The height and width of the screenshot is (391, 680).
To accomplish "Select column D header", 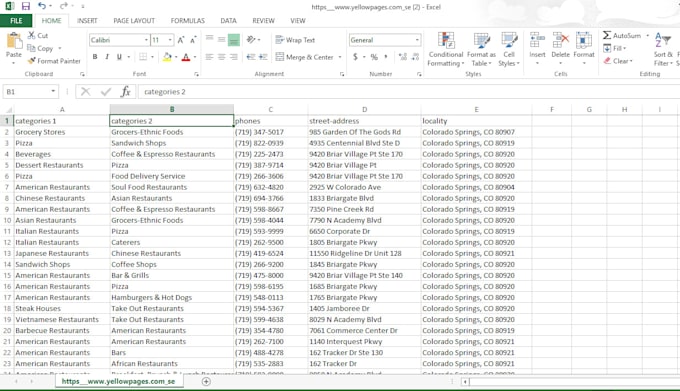I will [x=364, y=110].
